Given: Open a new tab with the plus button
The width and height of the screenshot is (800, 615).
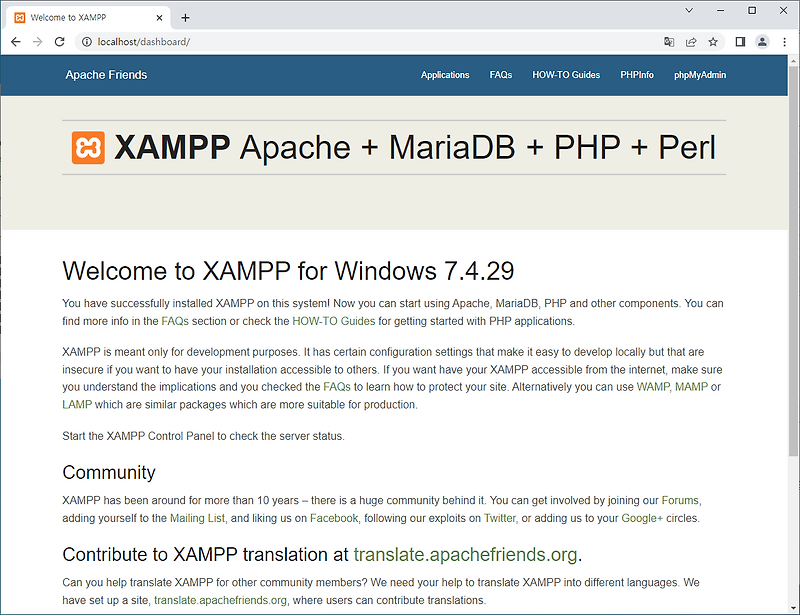Looking at the screenshot, I should (186, 17).
